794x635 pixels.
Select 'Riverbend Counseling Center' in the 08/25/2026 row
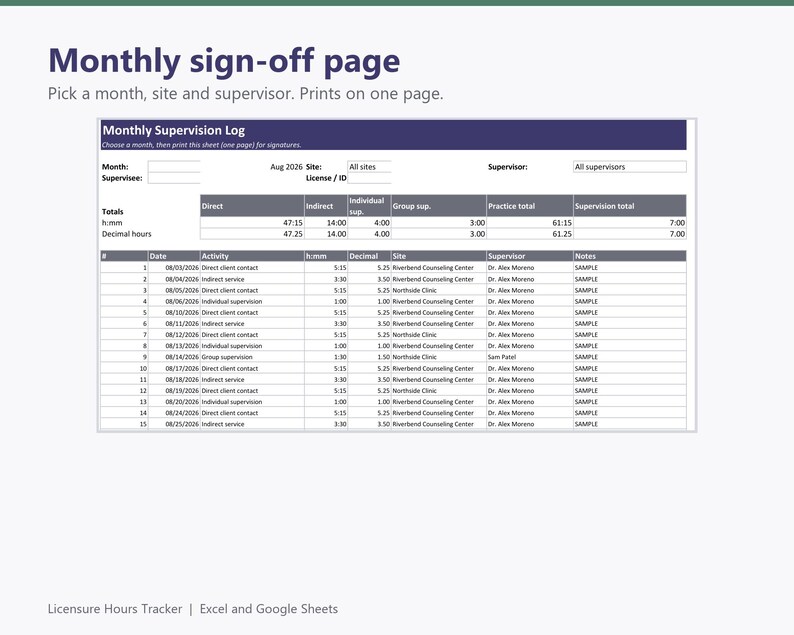[x=439, y=424]
